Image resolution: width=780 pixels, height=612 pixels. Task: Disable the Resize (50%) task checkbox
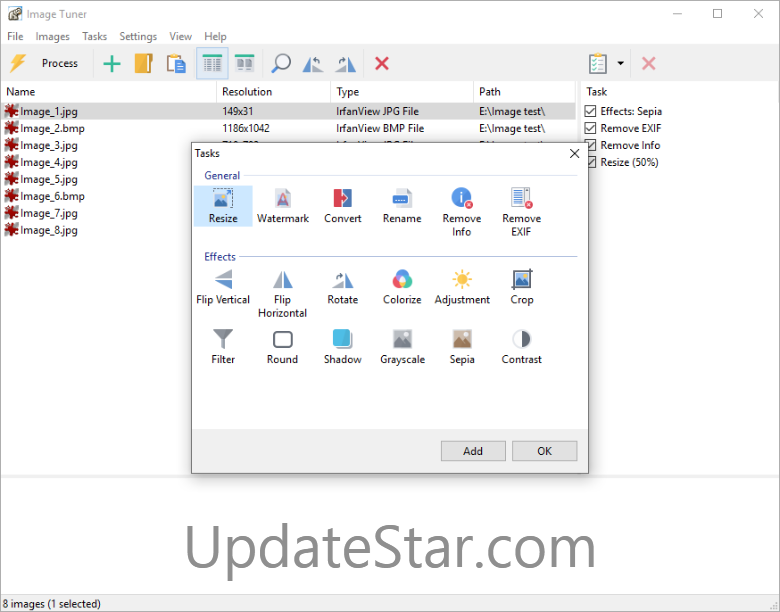pyautogui.click(x=591, y=162)
